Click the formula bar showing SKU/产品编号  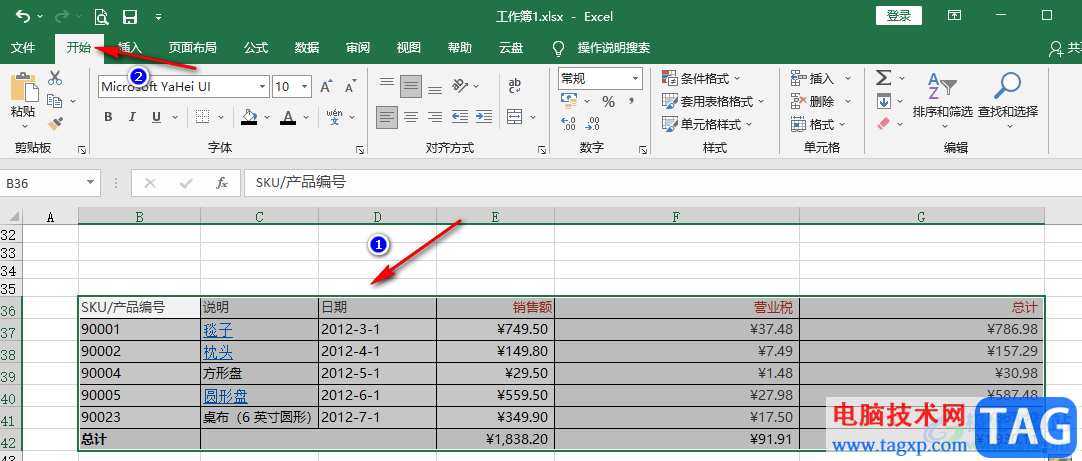click(x=661, y=183)
